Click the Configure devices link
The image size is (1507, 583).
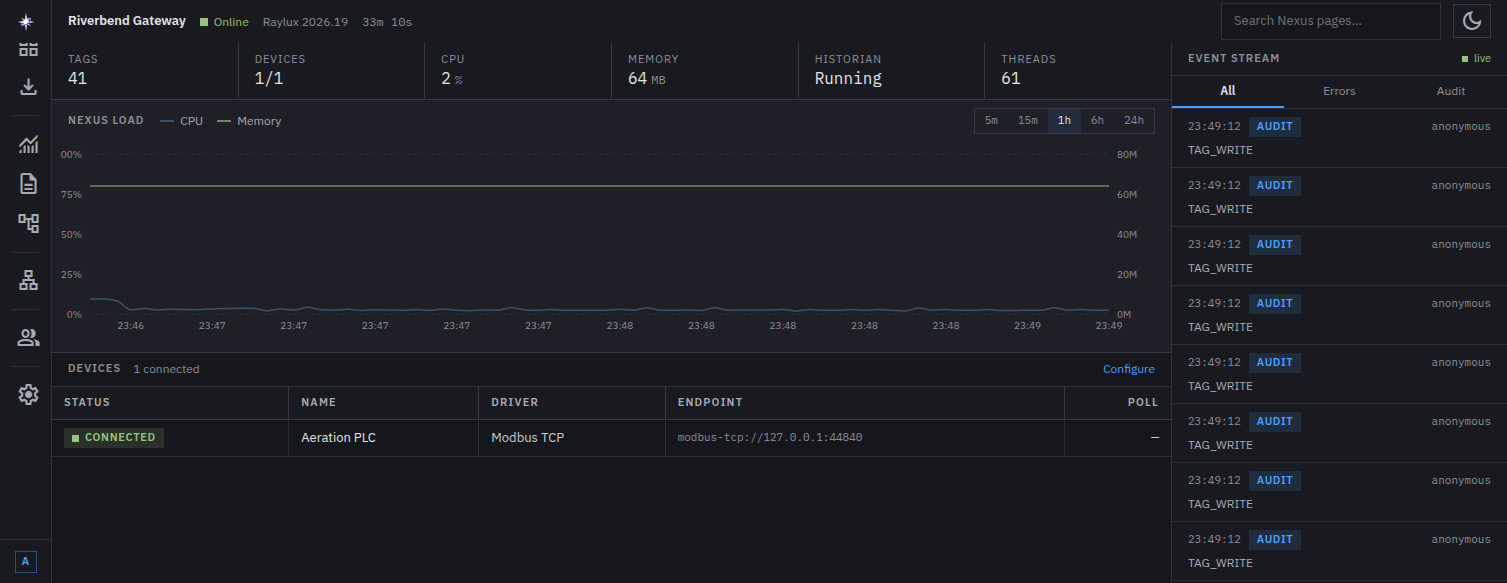tap(1129, 369)
